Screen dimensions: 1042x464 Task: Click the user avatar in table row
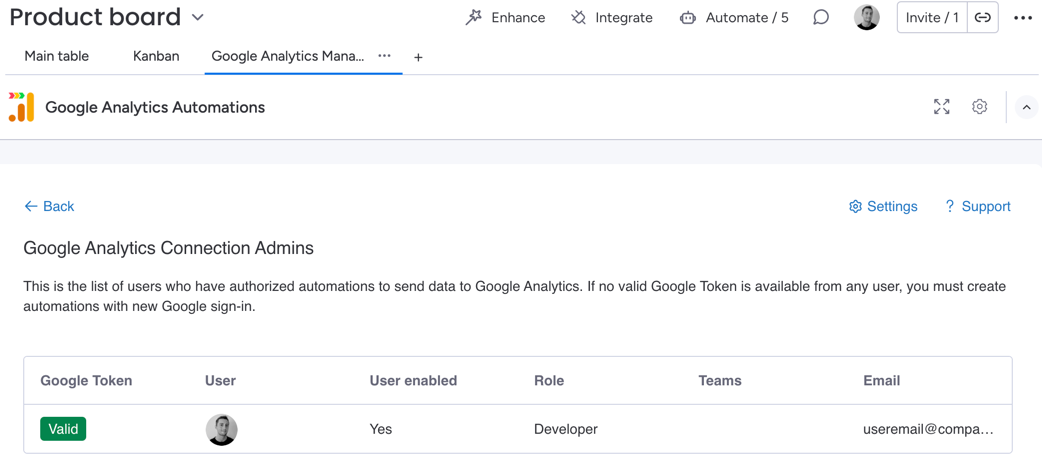(221, 429)
